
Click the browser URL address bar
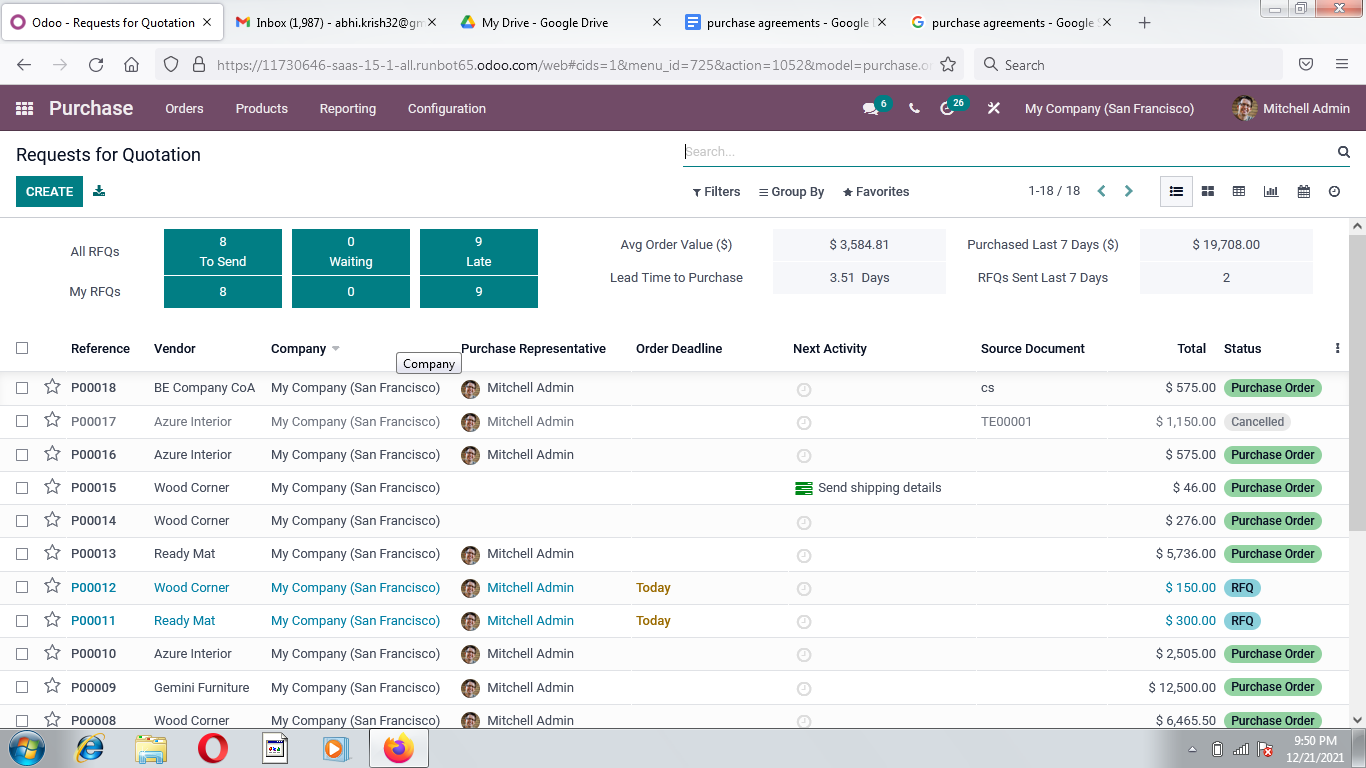(575, 65)
